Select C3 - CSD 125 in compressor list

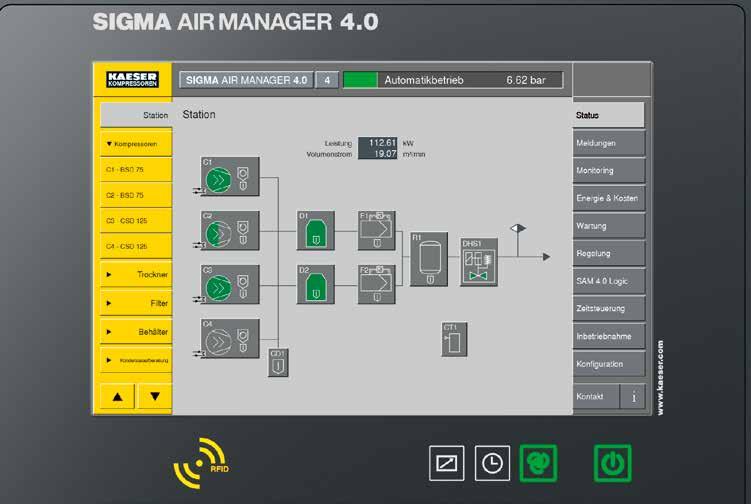click(x=136, y=220)
